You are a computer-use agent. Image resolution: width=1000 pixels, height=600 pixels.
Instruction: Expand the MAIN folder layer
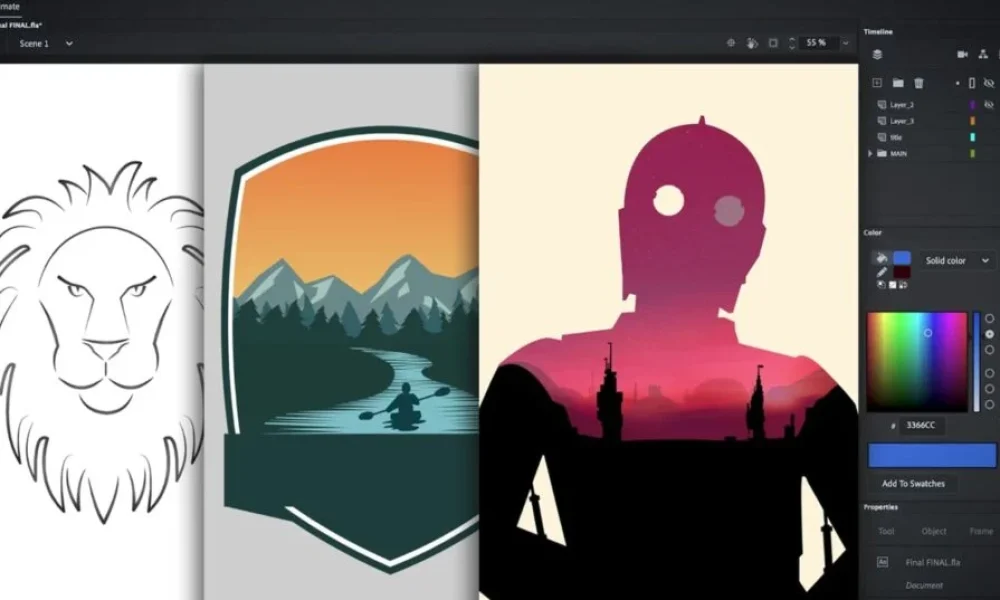[x=870, y=154]
